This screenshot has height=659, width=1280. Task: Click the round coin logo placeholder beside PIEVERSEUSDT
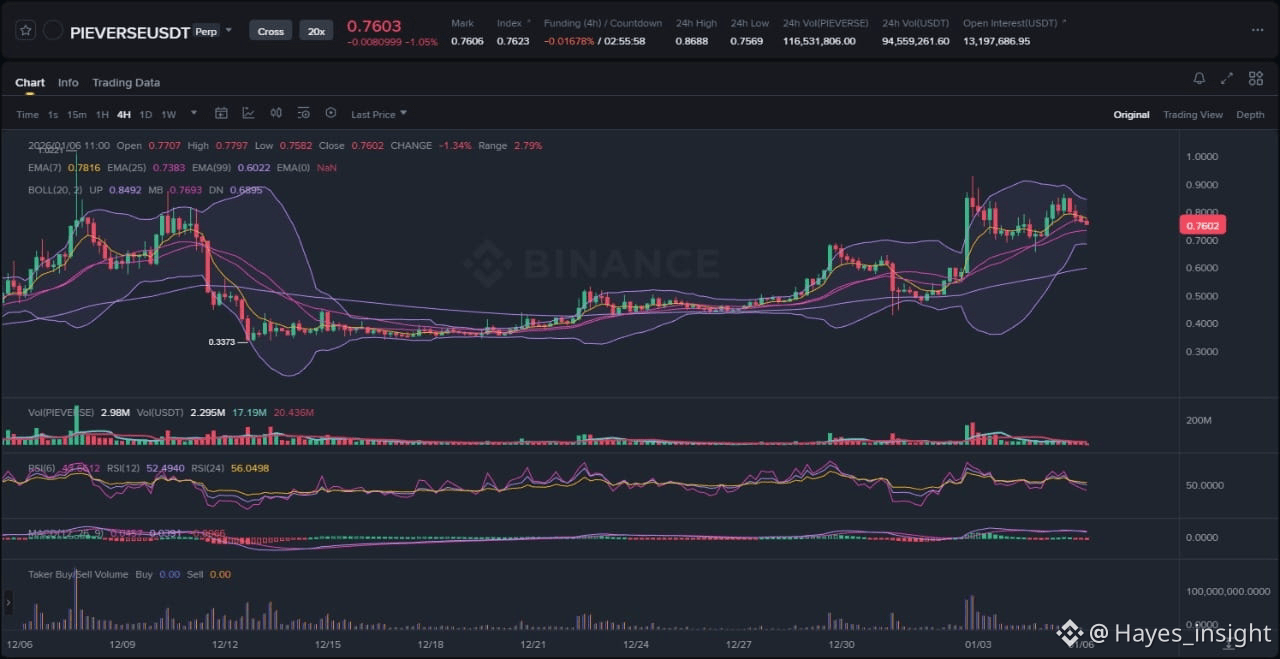point(53,31)
